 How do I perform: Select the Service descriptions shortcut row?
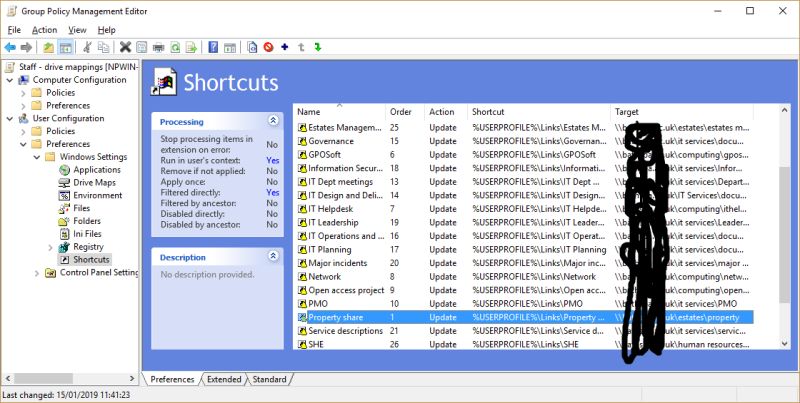[x=523, y=331]
